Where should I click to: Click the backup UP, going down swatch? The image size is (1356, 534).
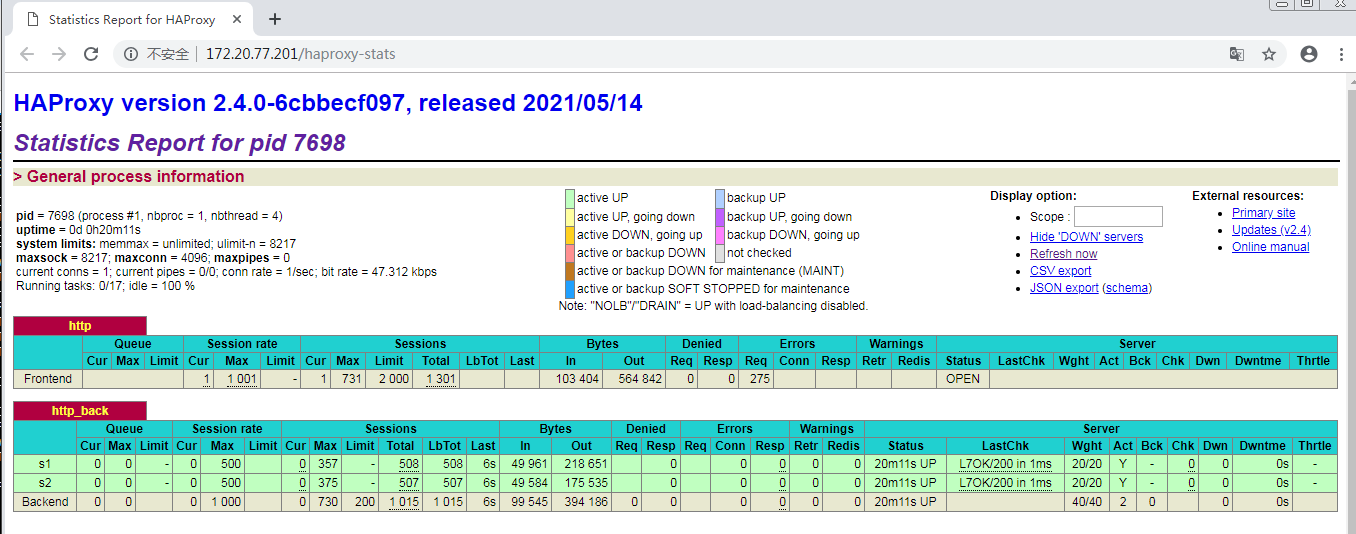tap(720, 216)
